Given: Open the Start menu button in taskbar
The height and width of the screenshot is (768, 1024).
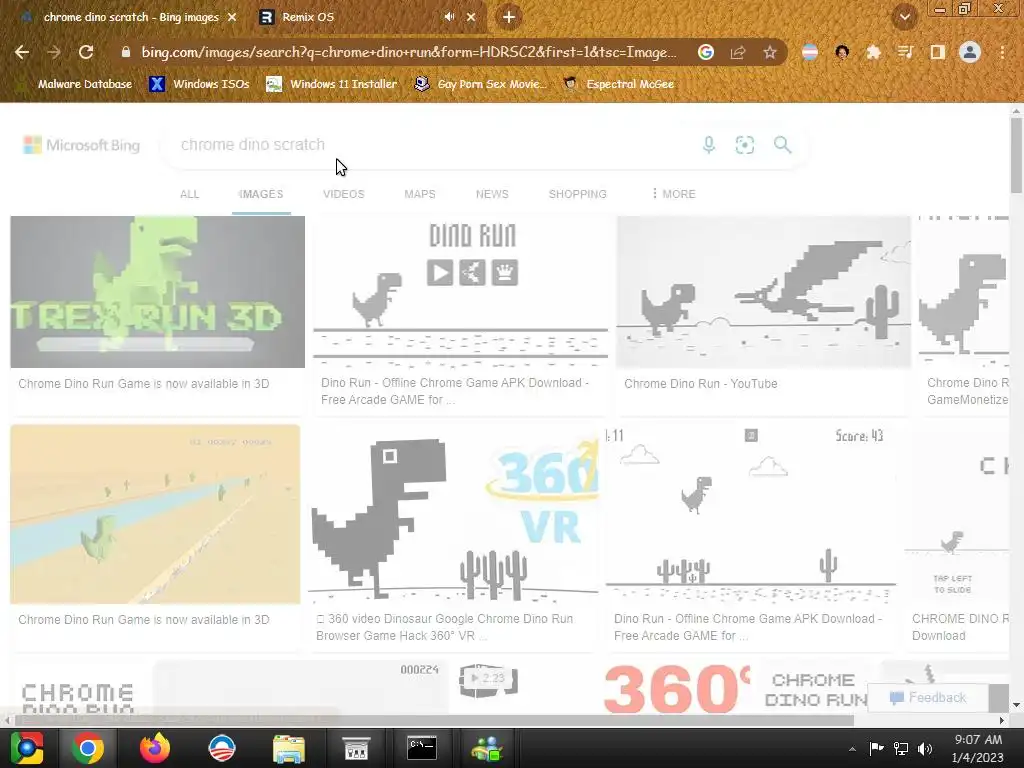Looking at the screenshot, I should [27, 748].
